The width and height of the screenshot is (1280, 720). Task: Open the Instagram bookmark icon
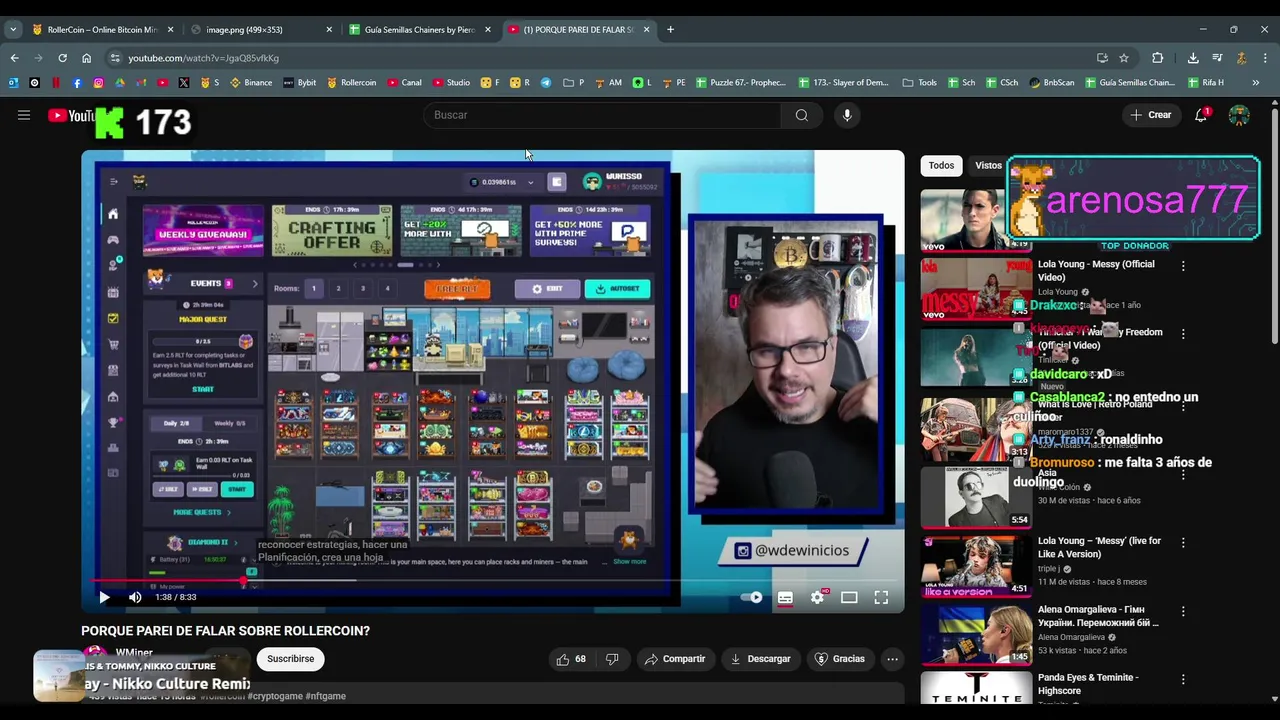click(98, 83)
